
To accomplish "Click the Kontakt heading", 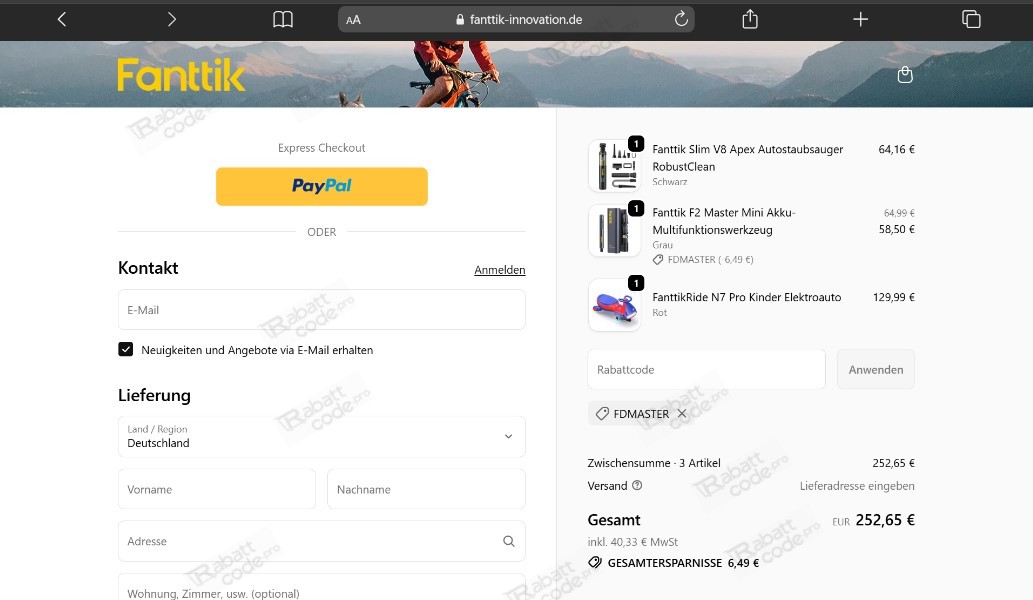I will click(148, 268).
